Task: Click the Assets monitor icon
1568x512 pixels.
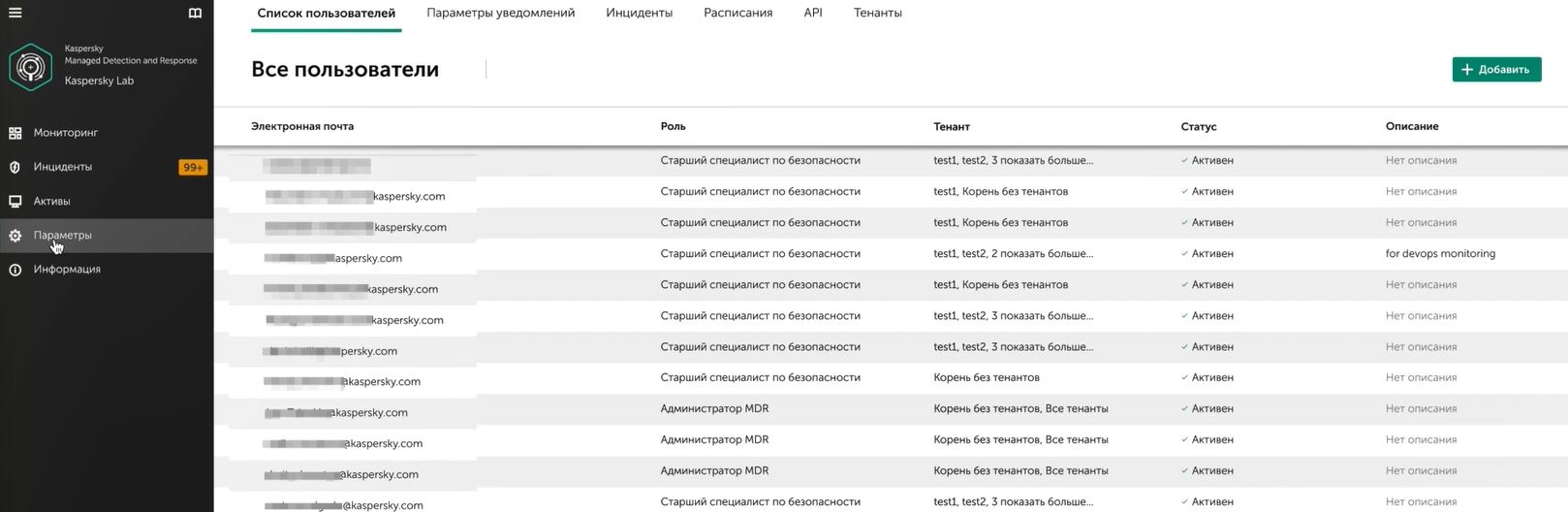Action: 15,202
